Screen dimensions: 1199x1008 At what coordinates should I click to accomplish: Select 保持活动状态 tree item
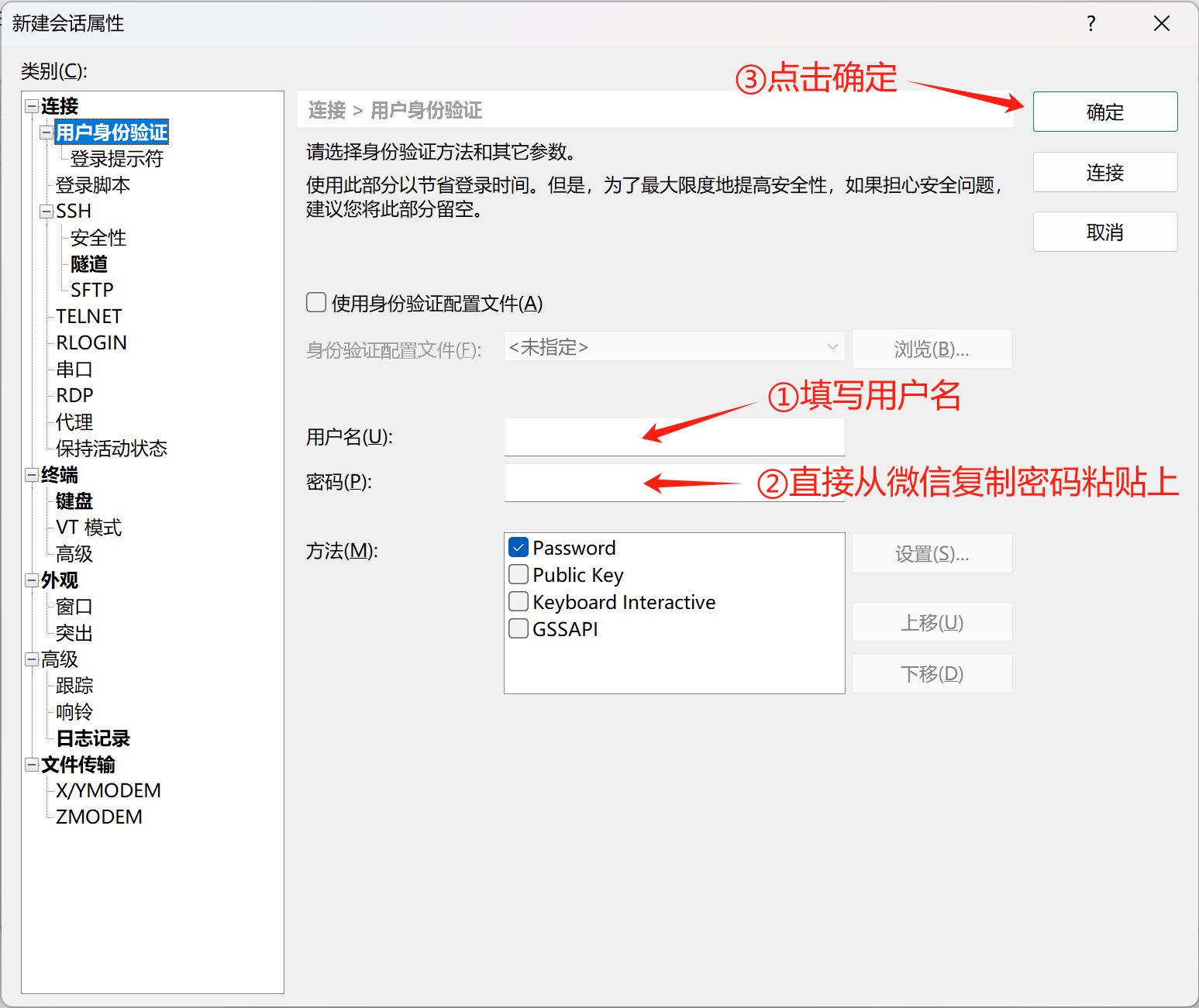(111, 449)
